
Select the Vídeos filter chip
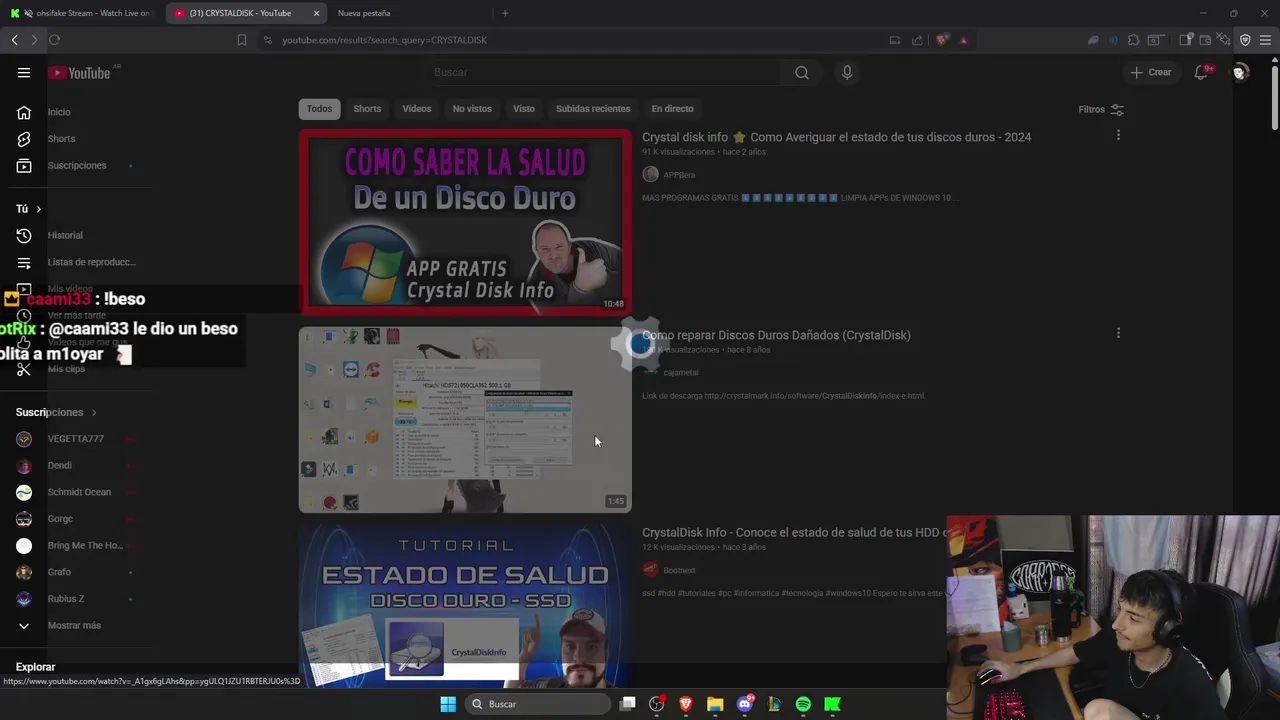417,109
